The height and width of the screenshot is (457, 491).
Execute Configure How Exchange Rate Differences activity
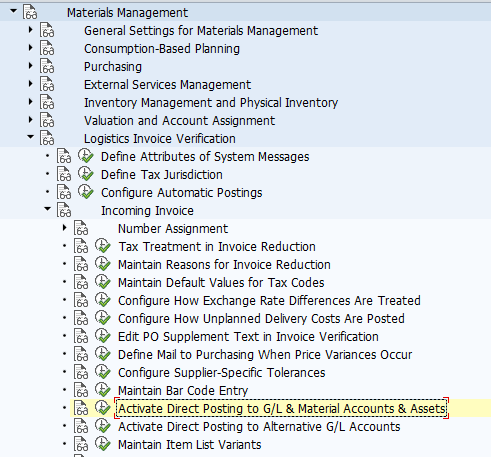point(103,300)
